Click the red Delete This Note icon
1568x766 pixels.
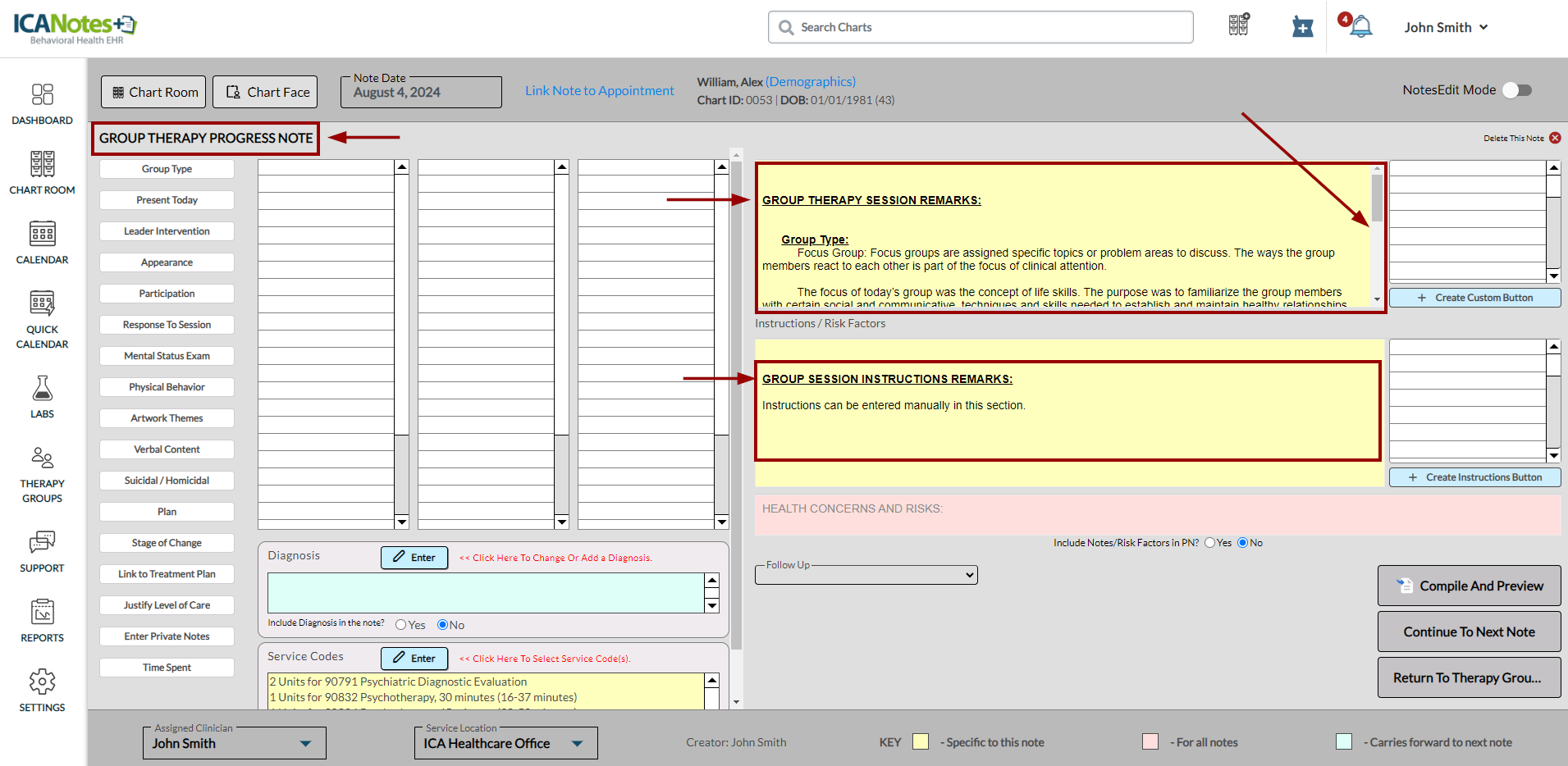(1555, 138)
